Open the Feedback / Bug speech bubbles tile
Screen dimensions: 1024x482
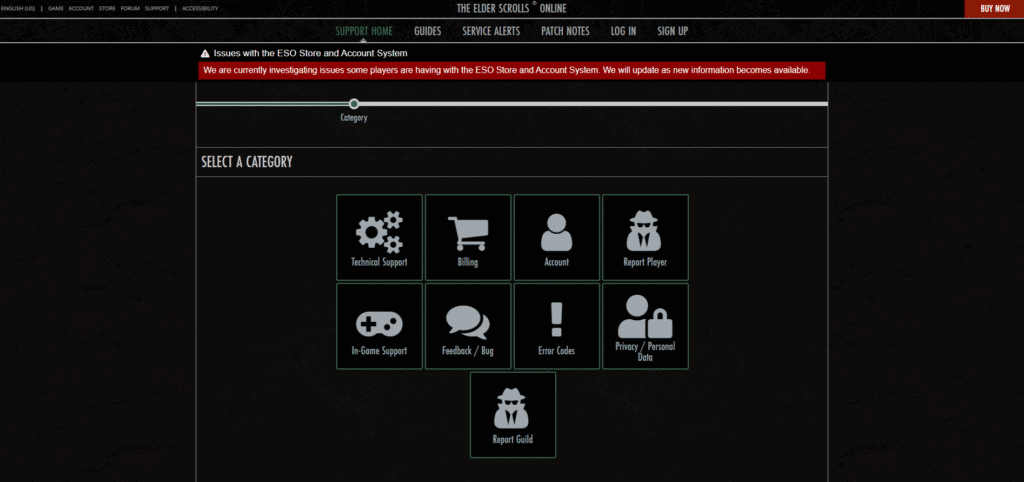[x=468, y=326]
